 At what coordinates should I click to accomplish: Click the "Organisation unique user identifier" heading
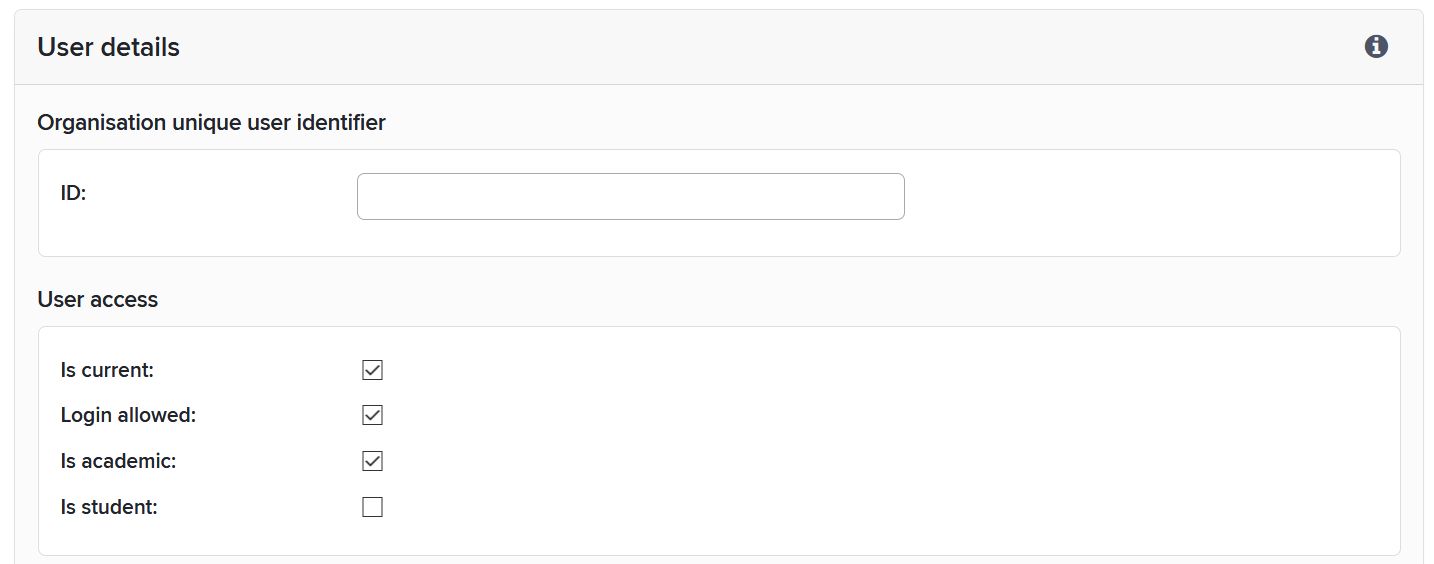pos(211,122)
